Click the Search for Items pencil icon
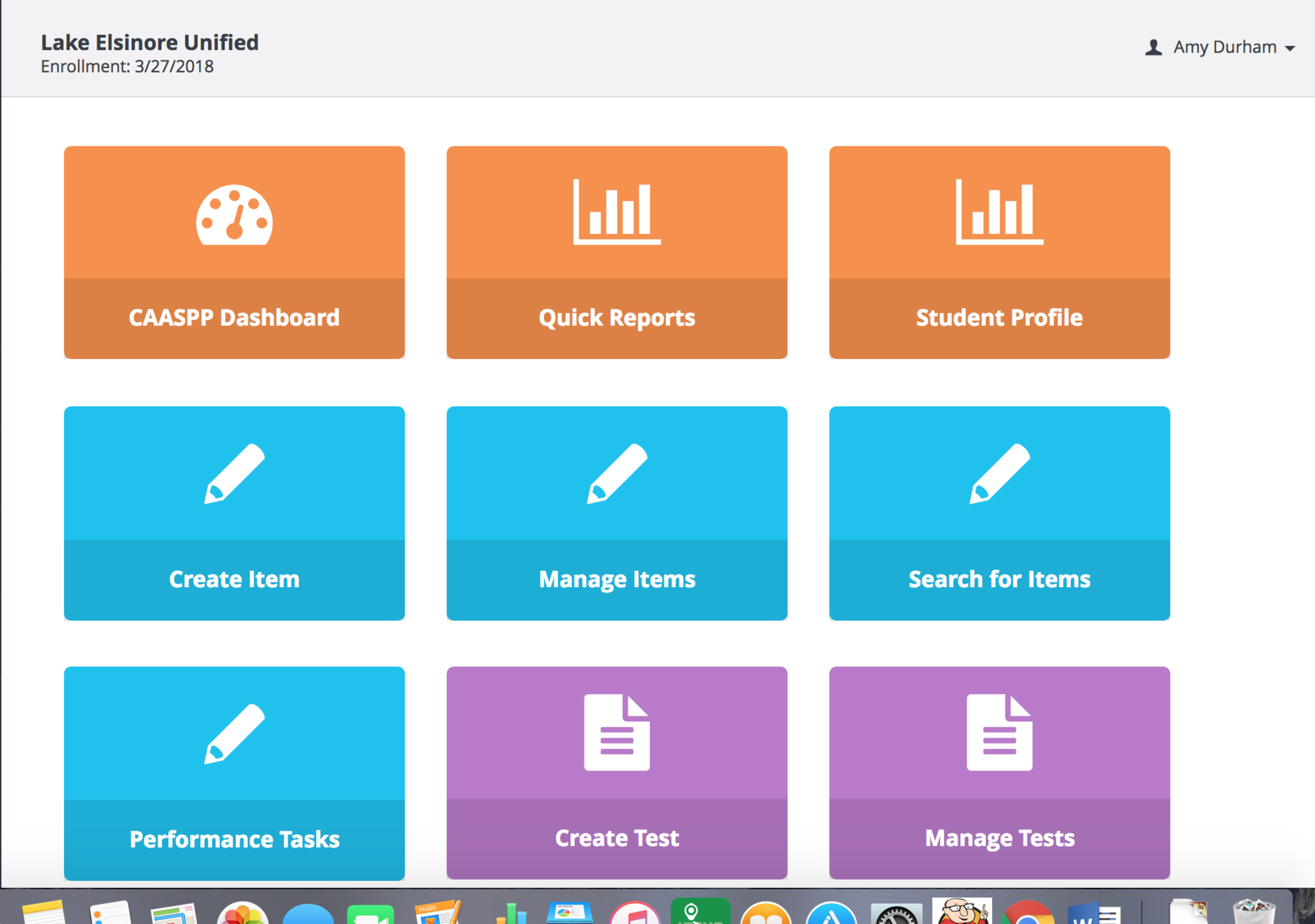 tap(999, 474)
